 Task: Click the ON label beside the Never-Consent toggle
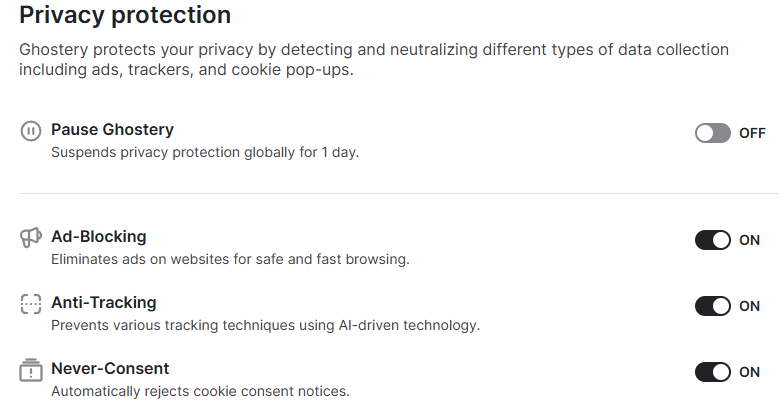point(750,372)
